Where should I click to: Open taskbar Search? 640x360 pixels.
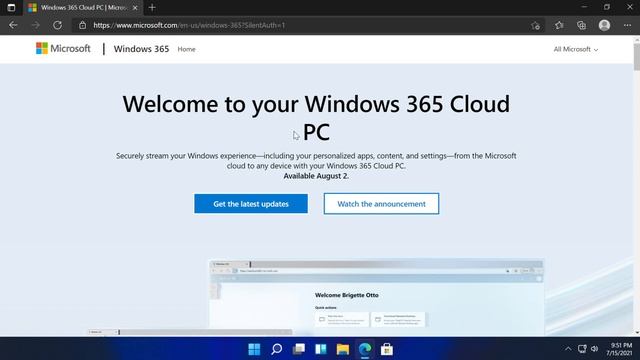pyautogui.click(x=277, y=349)
